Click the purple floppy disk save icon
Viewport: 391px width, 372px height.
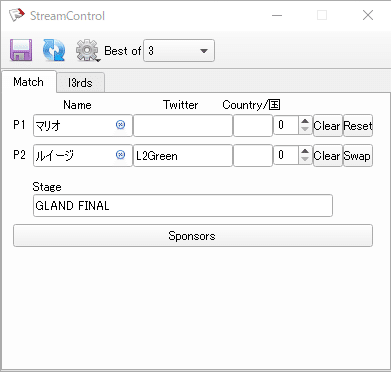pyautogui.click(x=21, y=50)
